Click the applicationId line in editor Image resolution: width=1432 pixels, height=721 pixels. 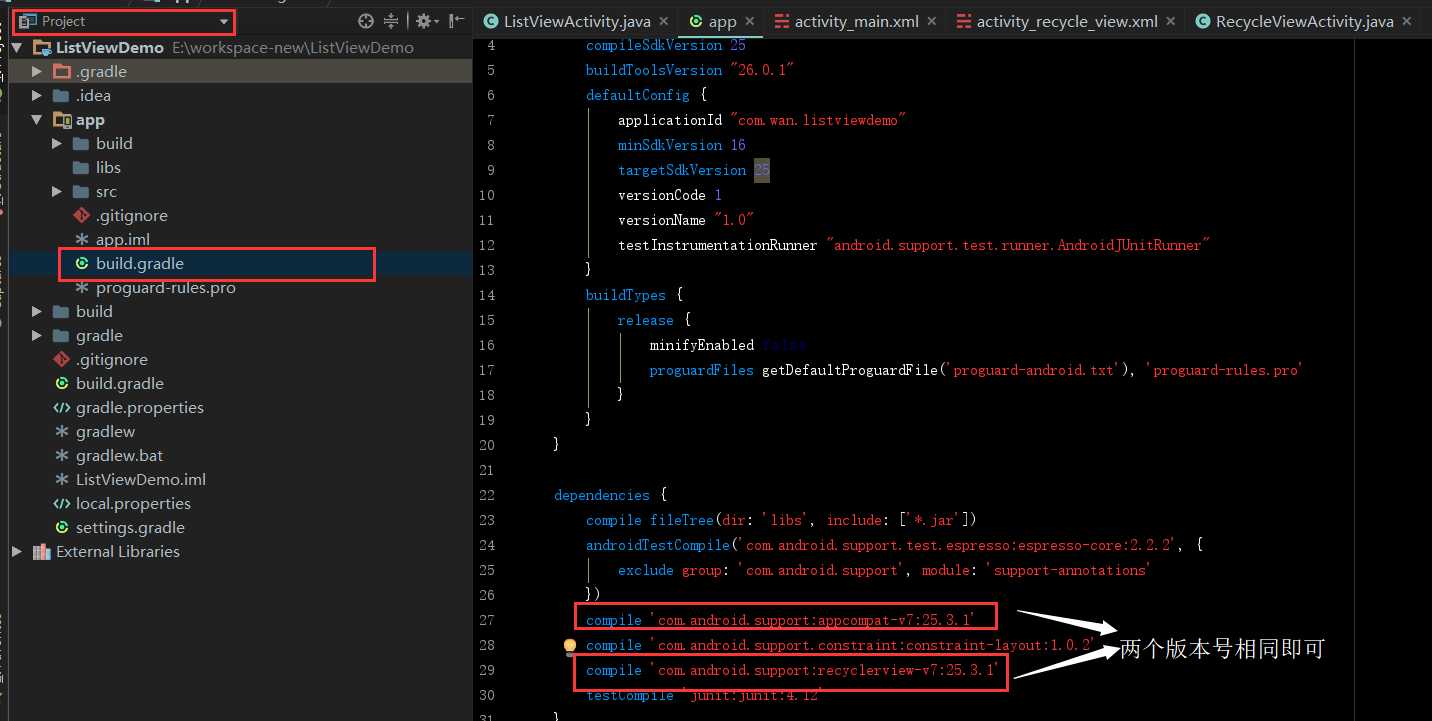762,120
